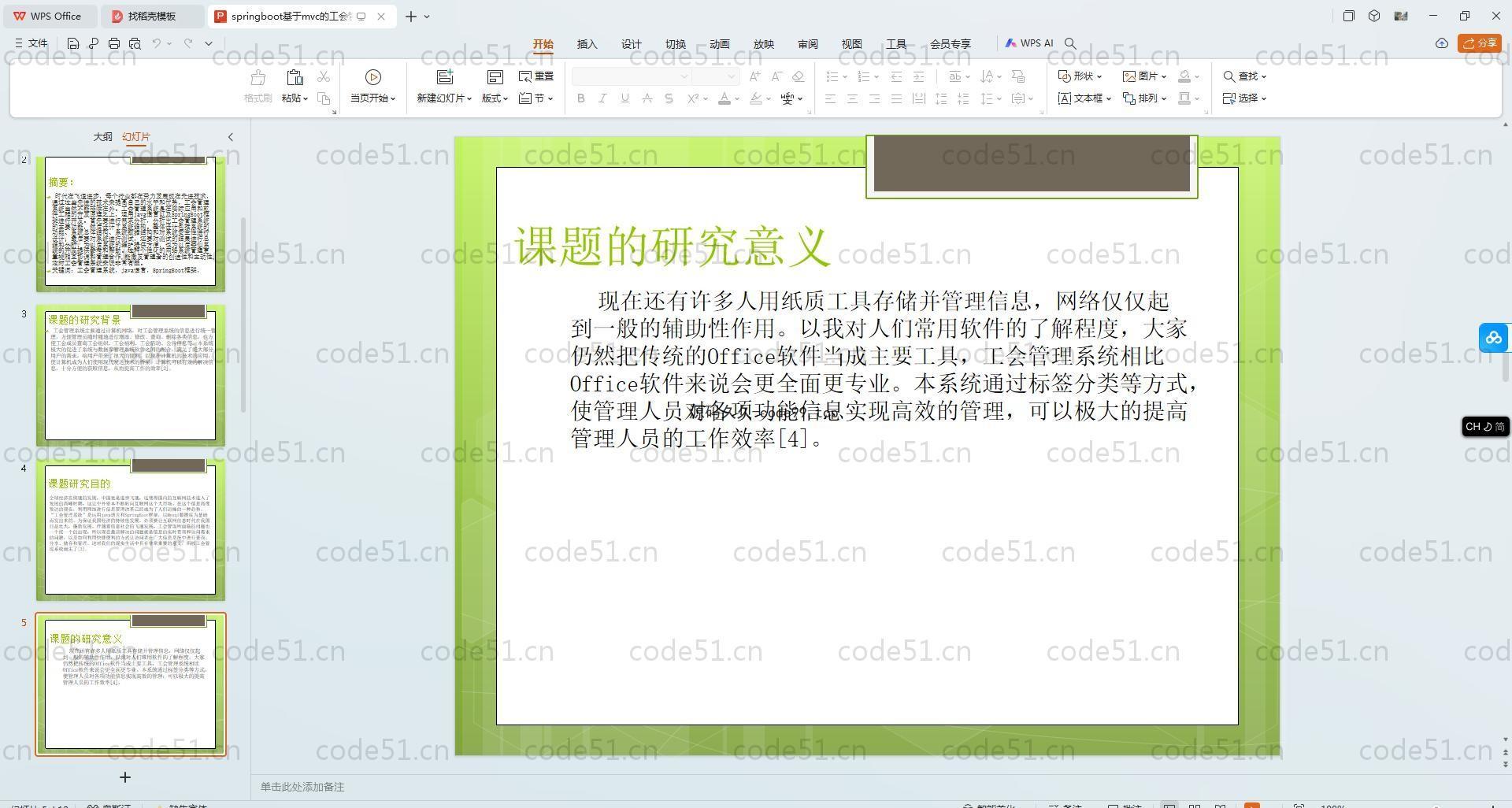Toggle Underline formatting
1512x808 pixels.
[x=625, y=98]
